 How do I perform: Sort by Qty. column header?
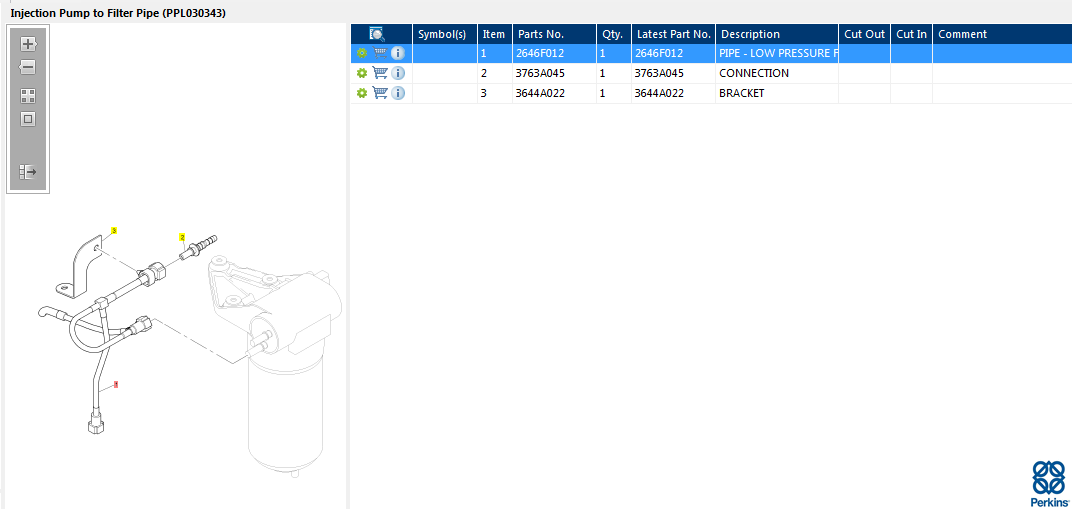[x=613, y=34]
